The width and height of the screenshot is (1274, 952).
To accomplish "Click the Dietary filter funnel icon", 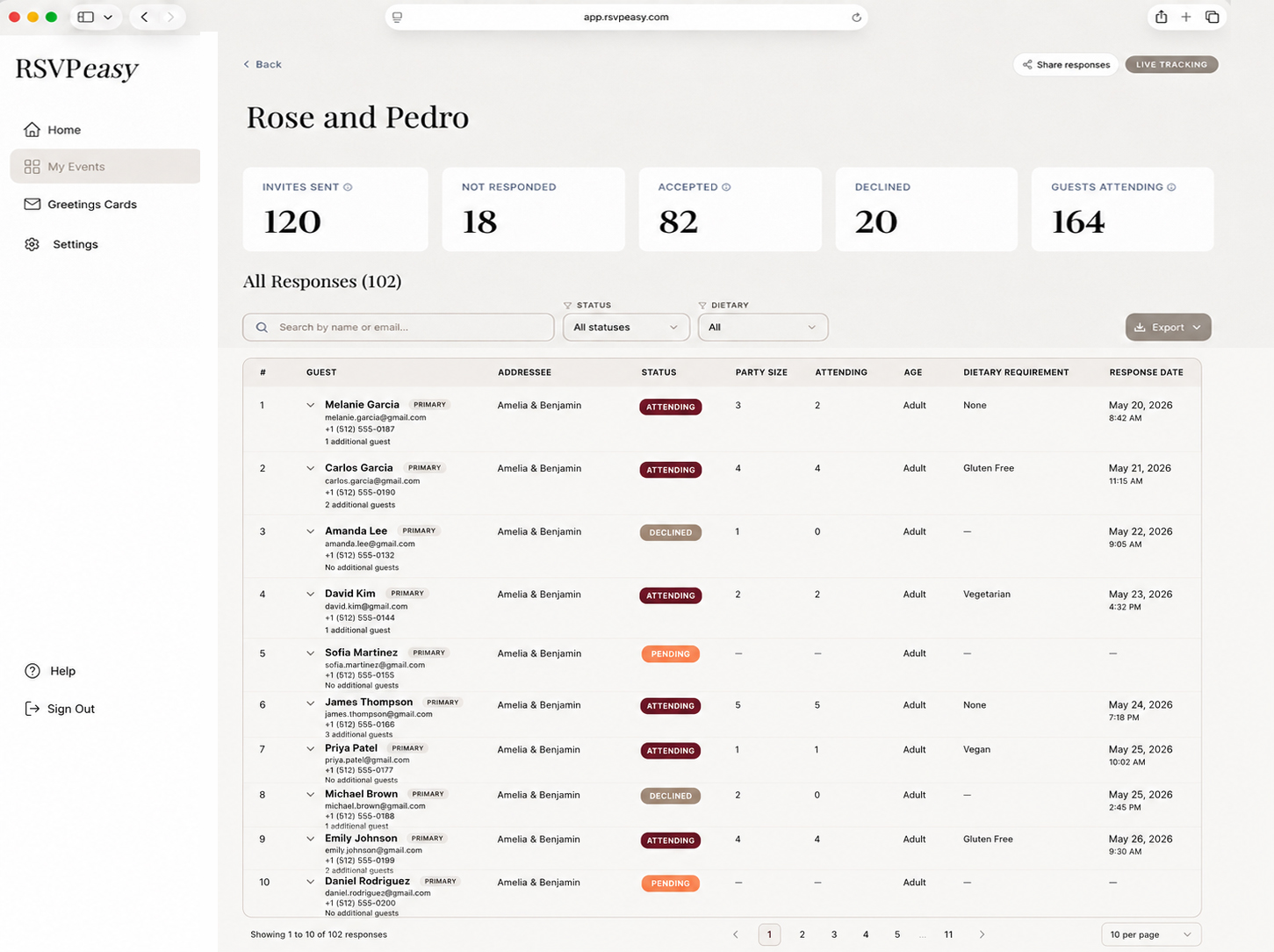I will (x=702, y=306).
